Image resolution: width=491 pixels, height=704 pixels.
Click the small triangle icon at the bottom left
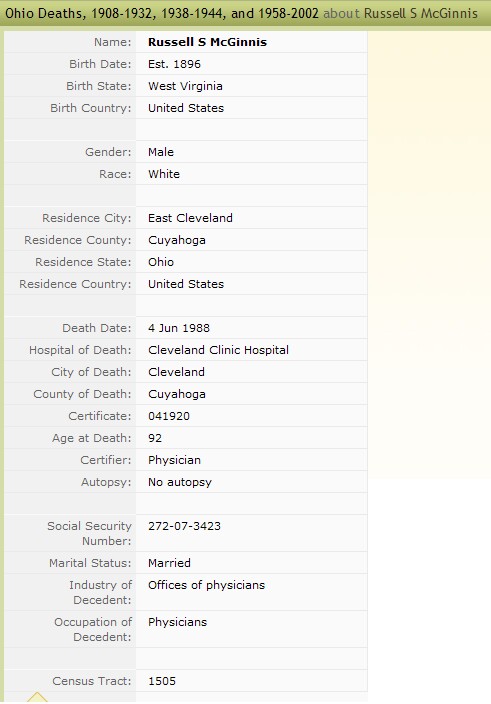37,697
